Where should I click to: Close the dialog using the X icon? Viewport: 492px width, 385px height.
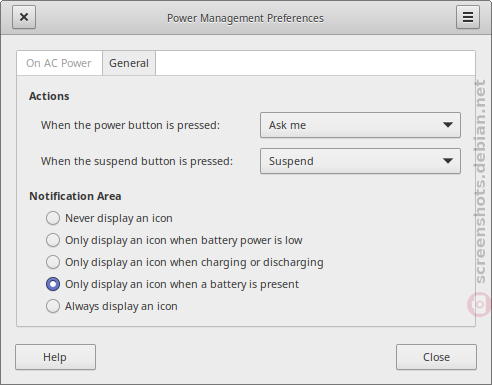[x=24, y=17]
